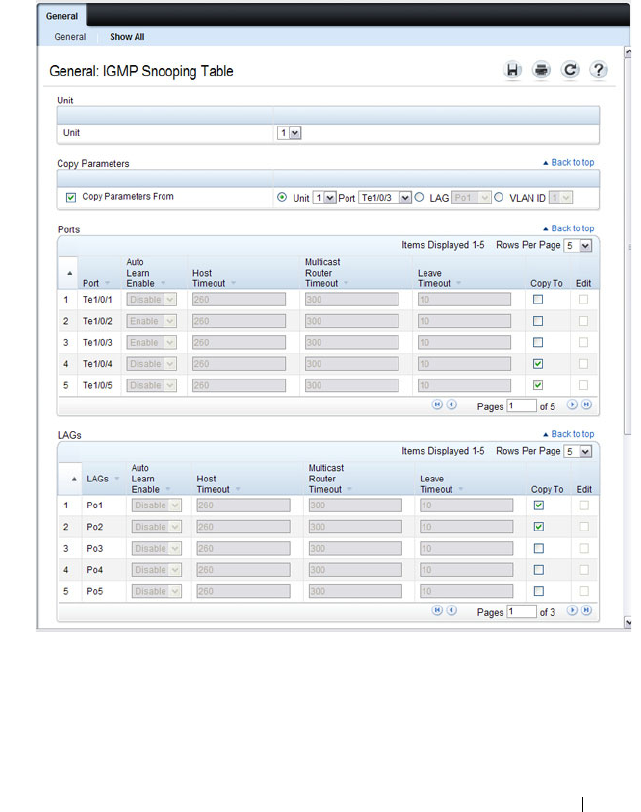Screen dimensions: 641x812
Task: Uncheck Copy To for port Te1/0/5
Action: tap(538, 385)
